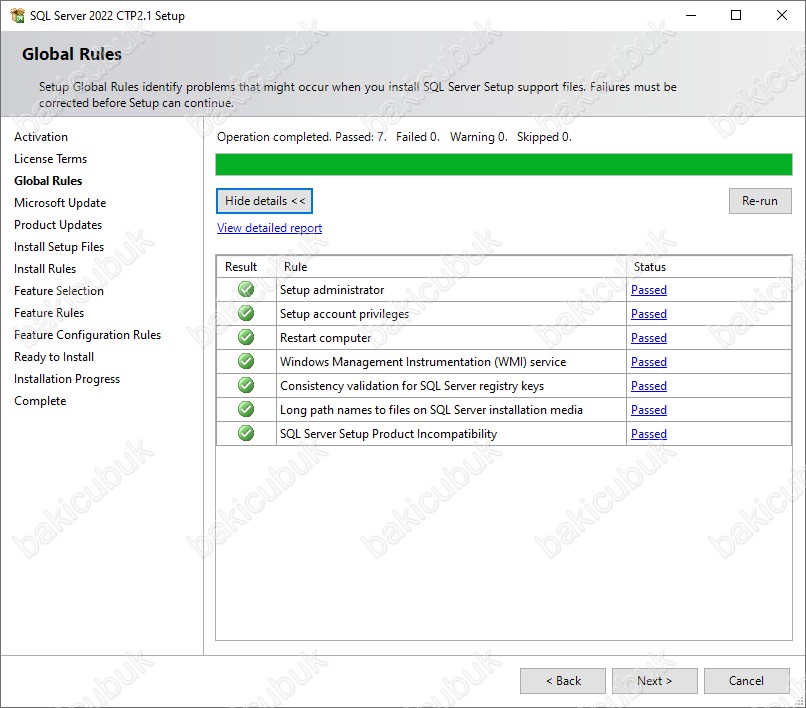Select Feature Rules step in sidebar
Viewport: 806px width, 708px height.
point(49,313)
